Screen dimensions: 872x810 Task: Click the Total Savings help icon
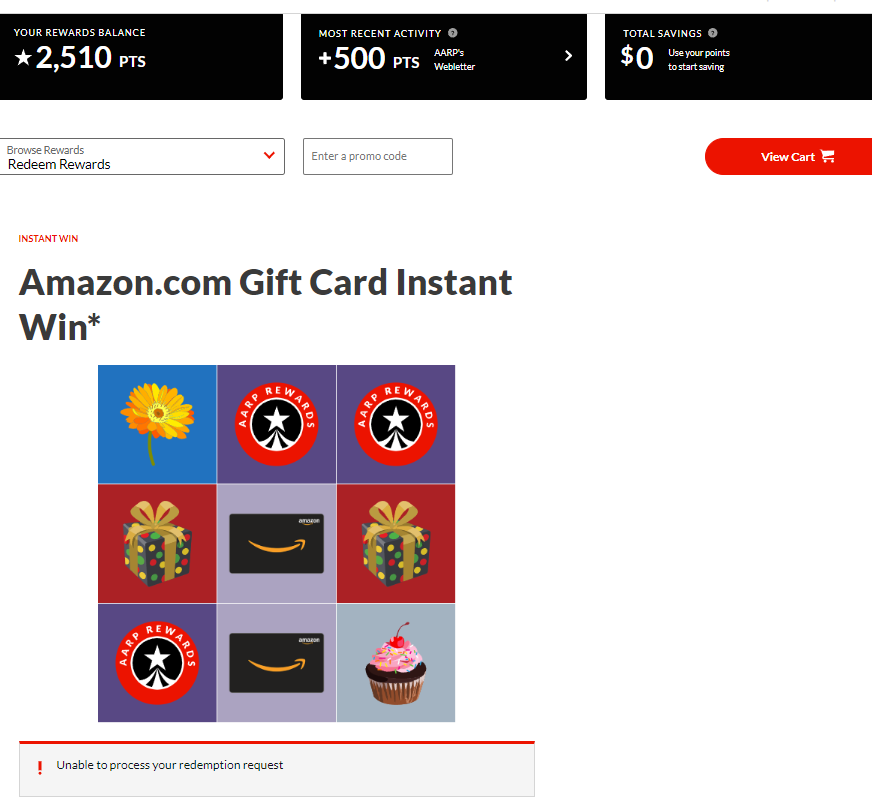point(712,33)
